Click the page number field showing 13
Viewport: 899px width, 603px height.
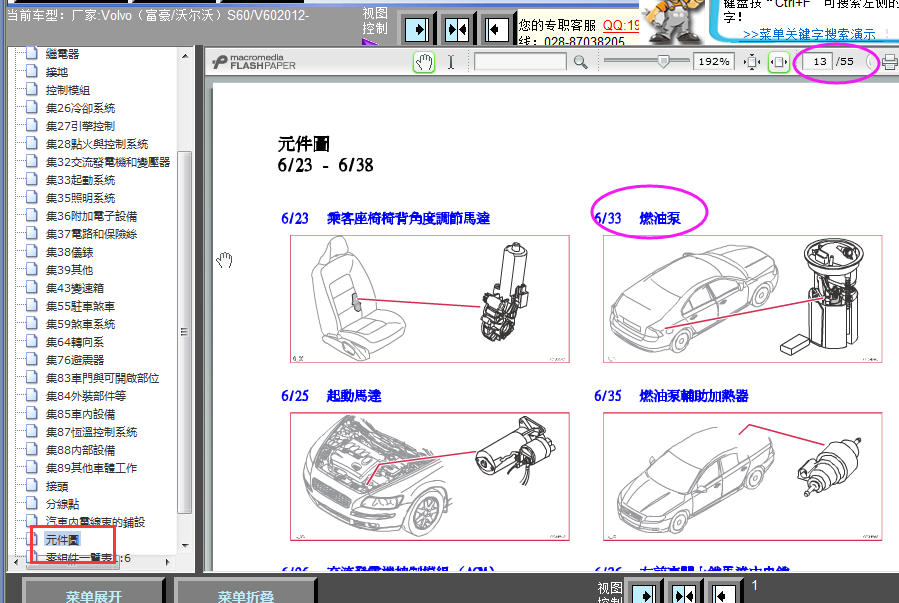tap(818, 61)
